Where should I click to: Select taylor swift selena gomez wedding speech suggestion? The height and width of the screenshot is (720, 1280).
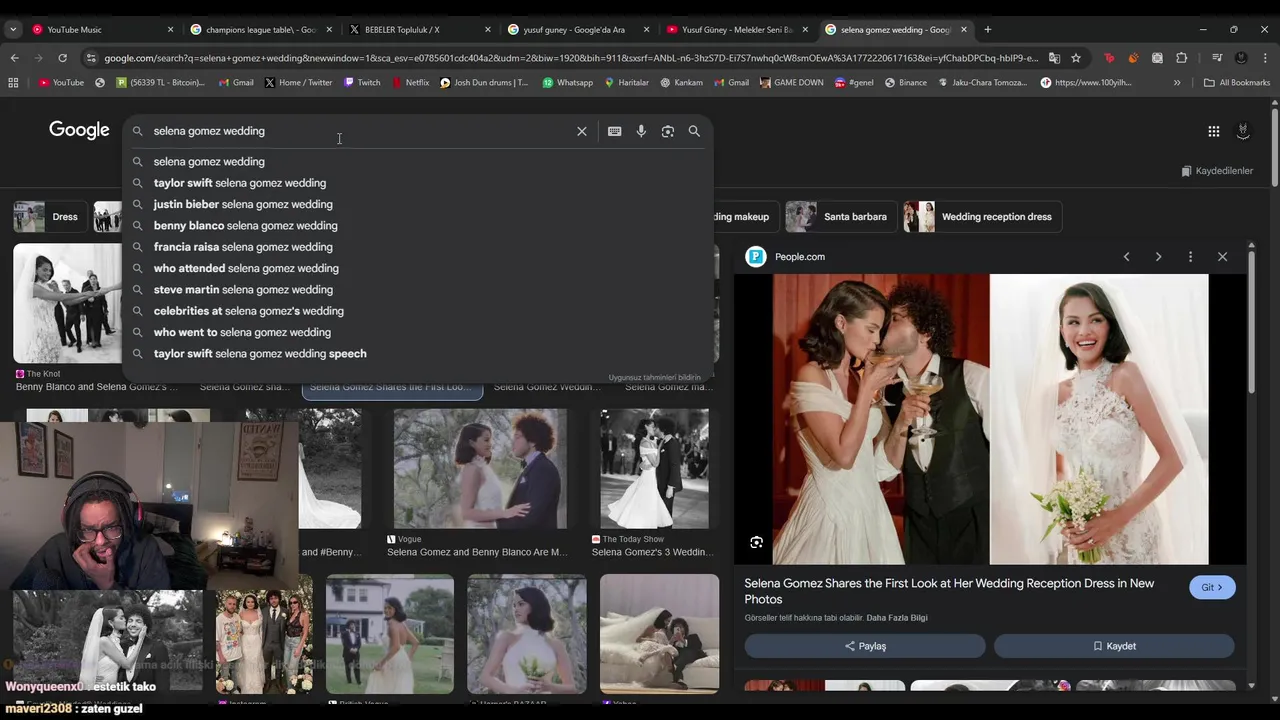tap(418, 354)
